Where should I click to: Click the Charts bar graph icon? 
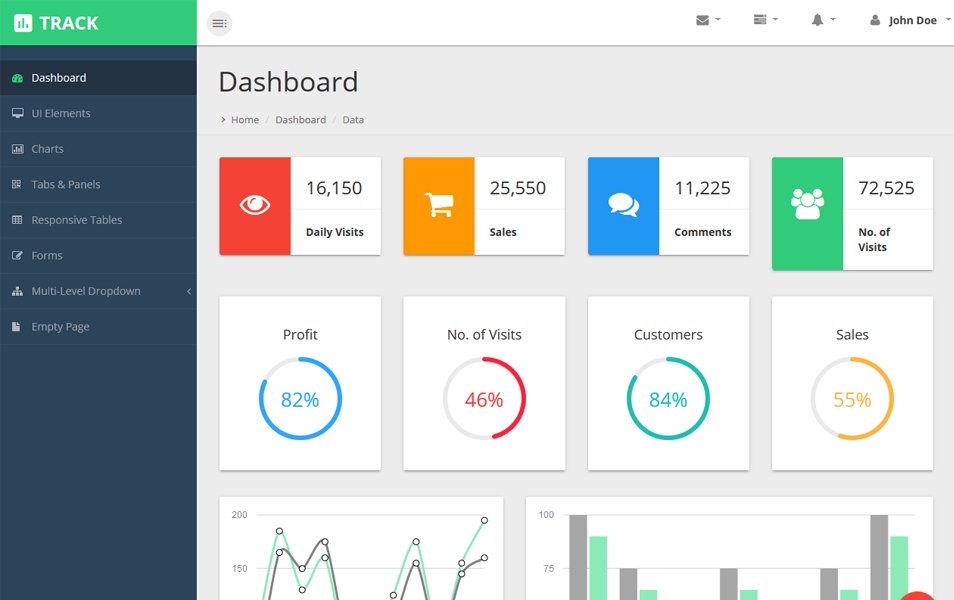coord(18,149)
